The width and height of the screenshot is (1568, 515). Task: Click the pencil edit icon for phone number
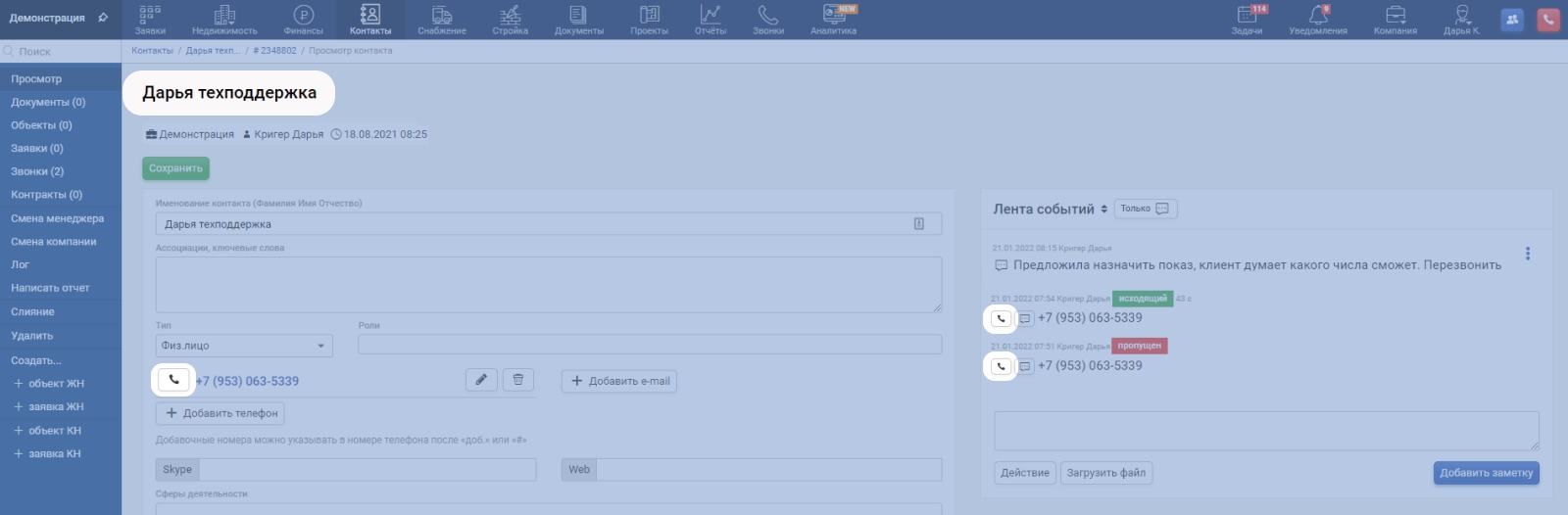tap(481, 380)
